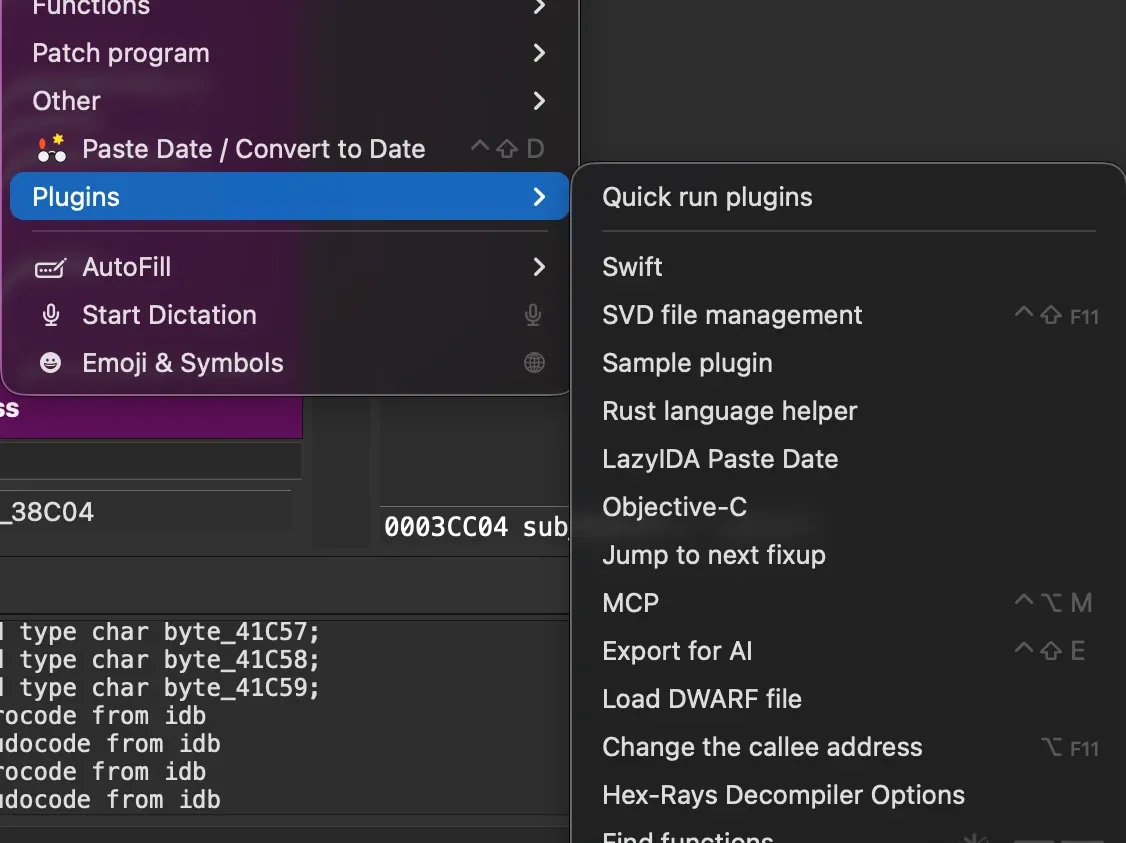The height and width of the screenshot is (843, 1126).
Task: Click the microphone shortcut icon on the right
Action: click(x=533, y=315)
